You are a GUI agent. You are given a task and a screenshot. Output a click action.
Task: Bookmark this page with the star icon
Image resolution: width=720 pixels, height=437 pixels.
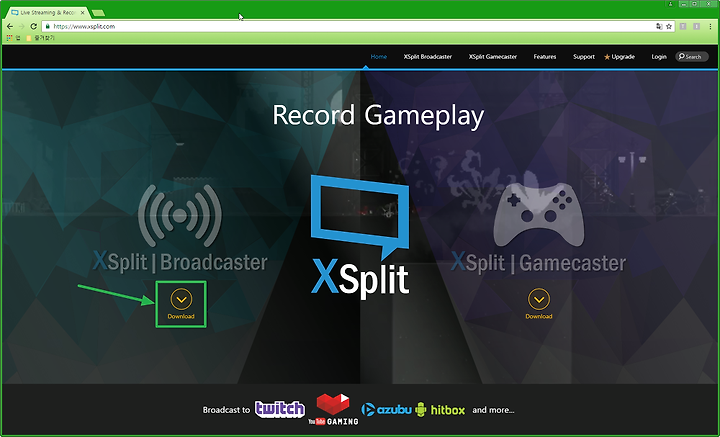click(x=669, y=27)
